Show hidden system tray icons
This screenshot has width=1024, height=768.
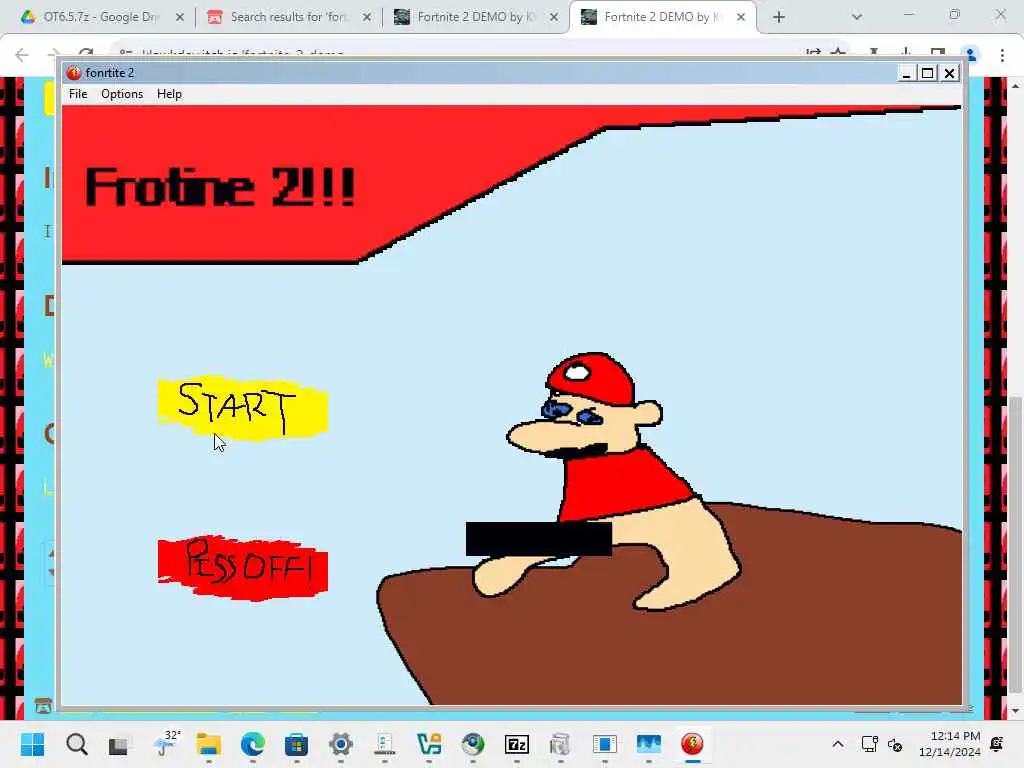(838, 744)
